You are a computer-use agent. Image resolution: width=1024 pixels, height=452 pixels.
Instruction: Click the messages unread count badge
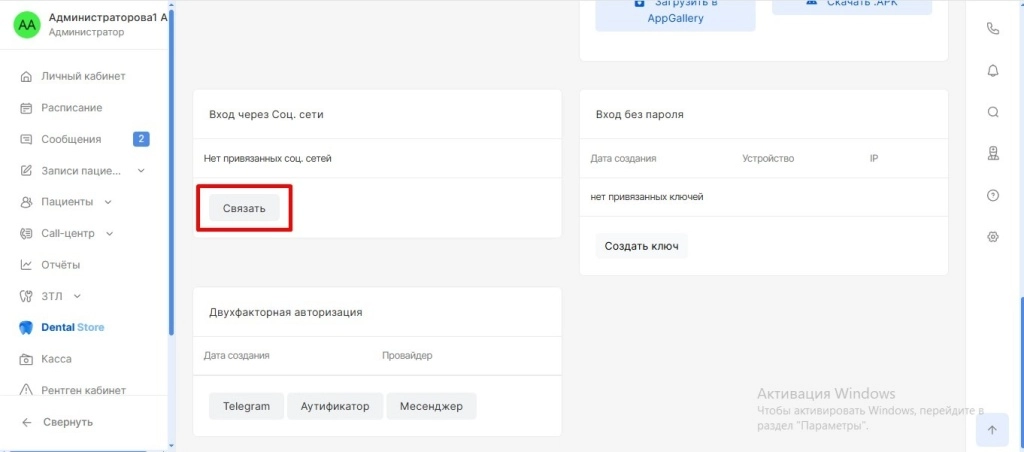(x=141, y=139)
